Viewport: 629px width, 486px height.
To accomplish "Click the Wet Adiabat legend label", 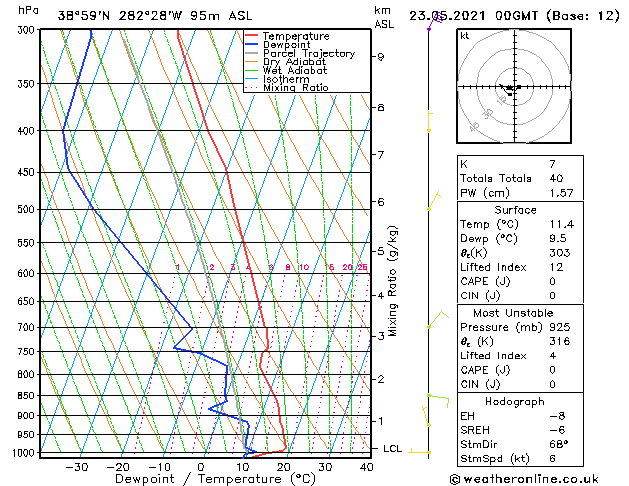I will point(295,71).
